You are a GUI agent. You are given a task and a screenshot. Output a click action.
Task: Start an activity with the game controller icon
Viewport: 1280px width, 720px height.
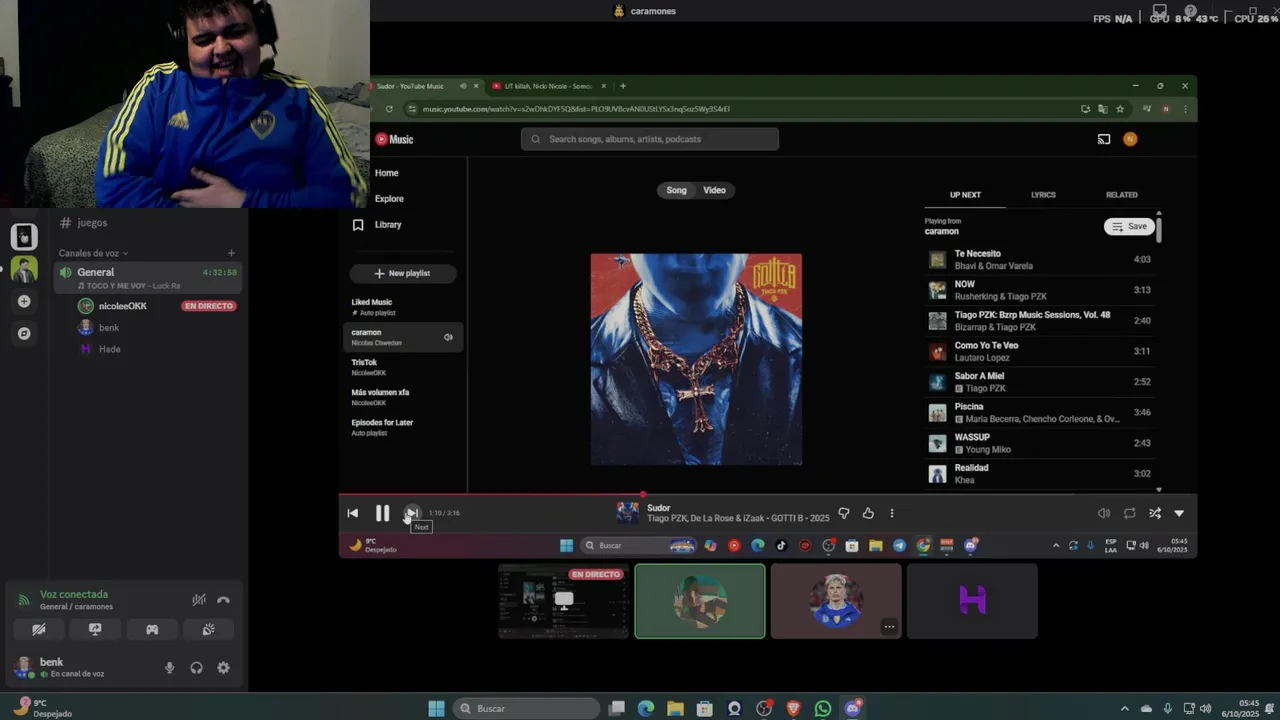tap(152, 630)
